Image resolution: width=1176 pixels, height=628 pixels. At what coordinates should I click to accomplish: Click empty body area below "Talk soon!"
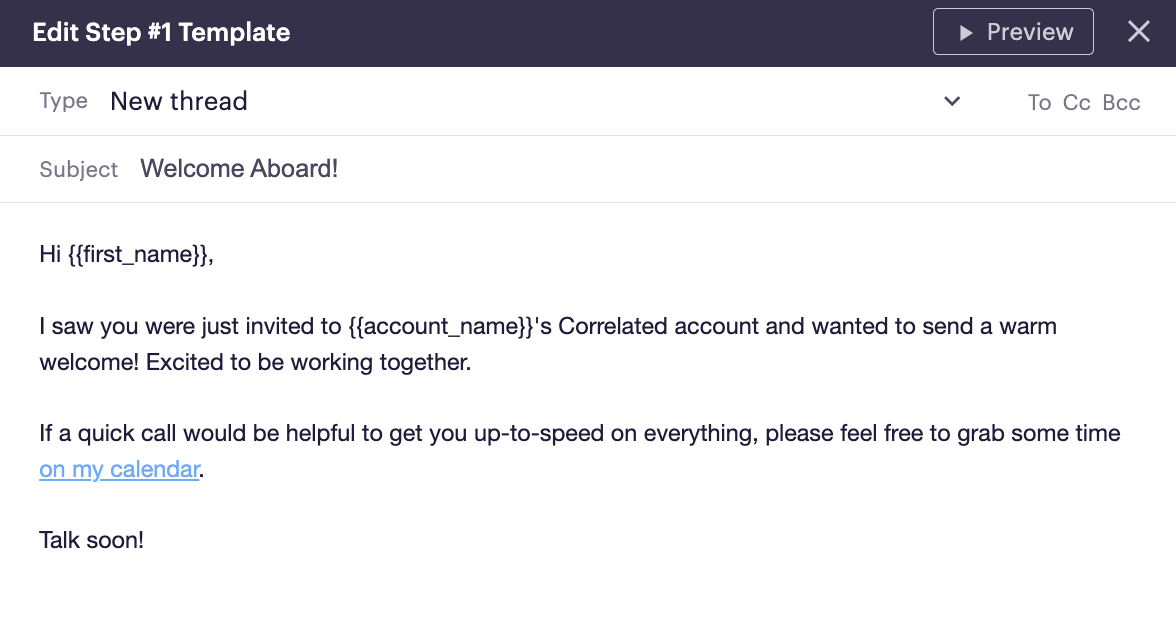(588, 595)
